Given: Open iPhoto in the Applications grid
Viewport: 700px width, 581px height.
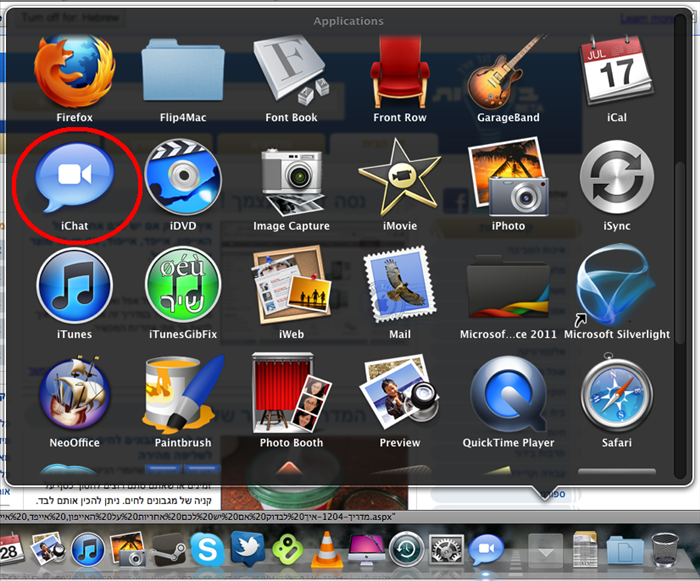Looking at the screenshot, I should tap(508, 177).
